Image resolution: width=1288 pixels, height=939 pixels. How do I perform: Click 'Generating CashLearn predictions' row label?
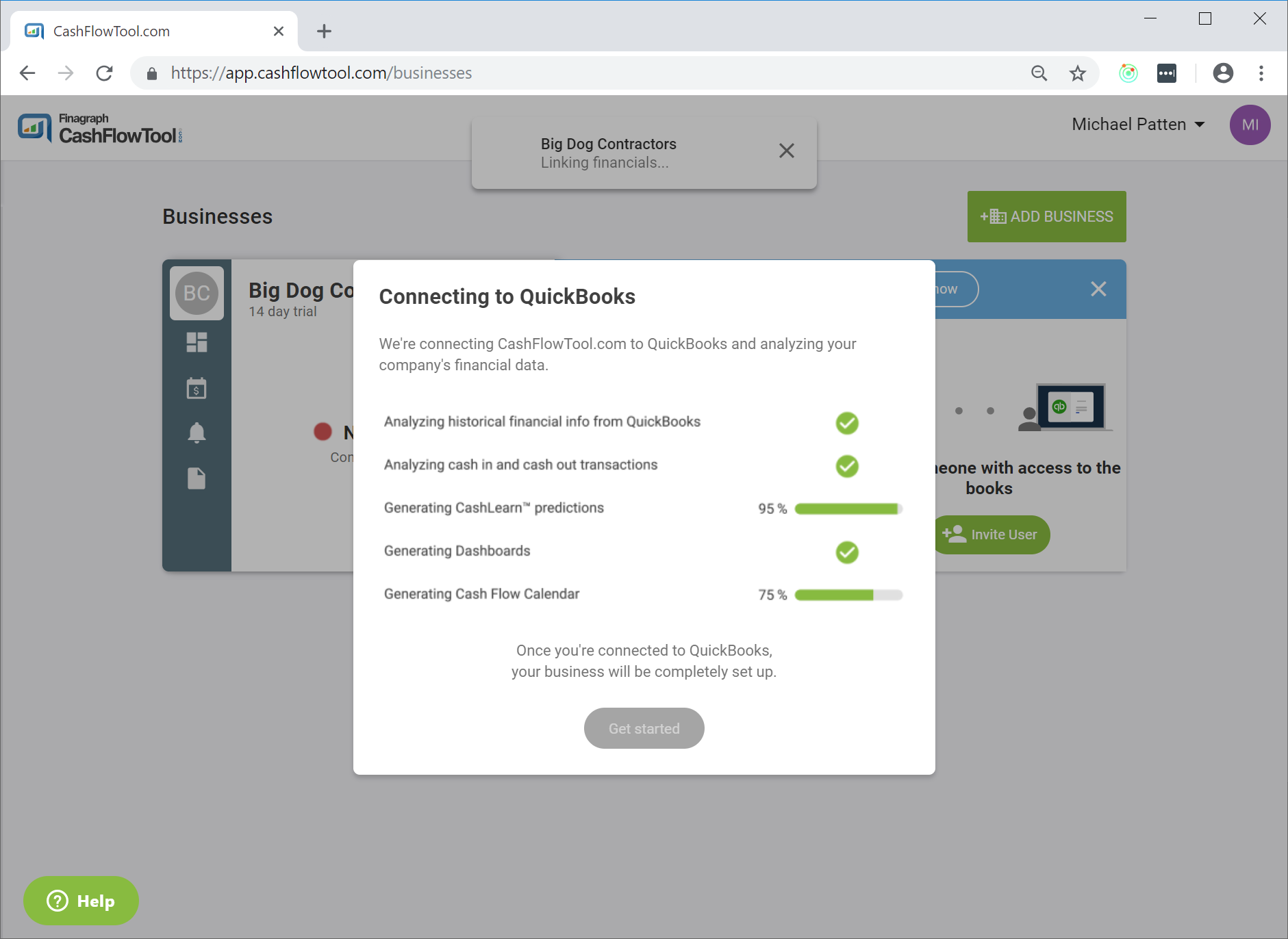[x=494, y=508]
